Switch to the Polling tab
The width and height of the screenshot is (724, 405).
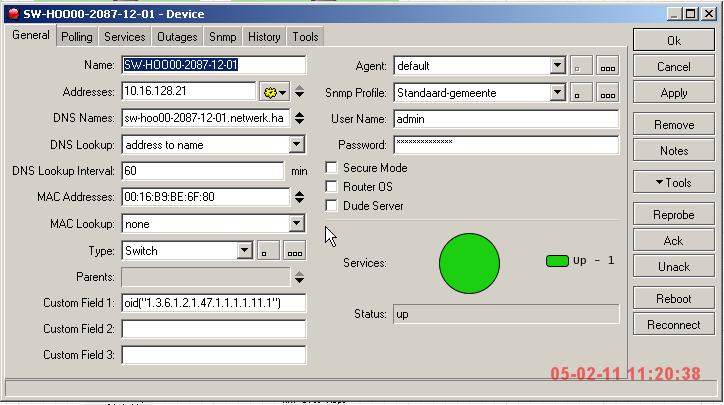(77, 37)
